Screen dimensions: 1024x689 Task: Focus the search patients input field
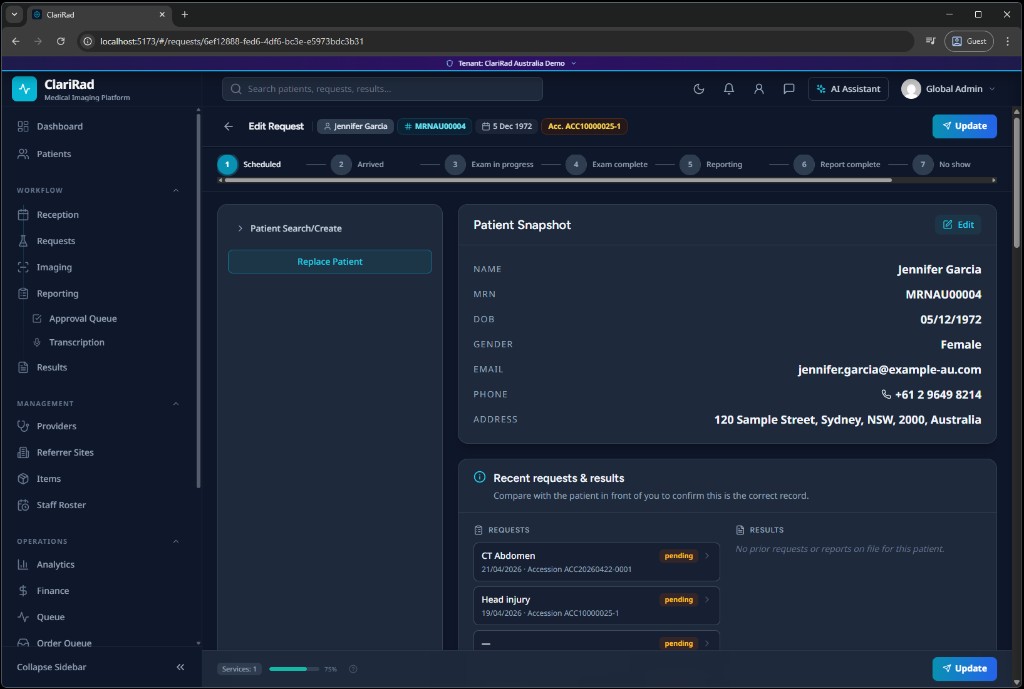coord(382,89)
